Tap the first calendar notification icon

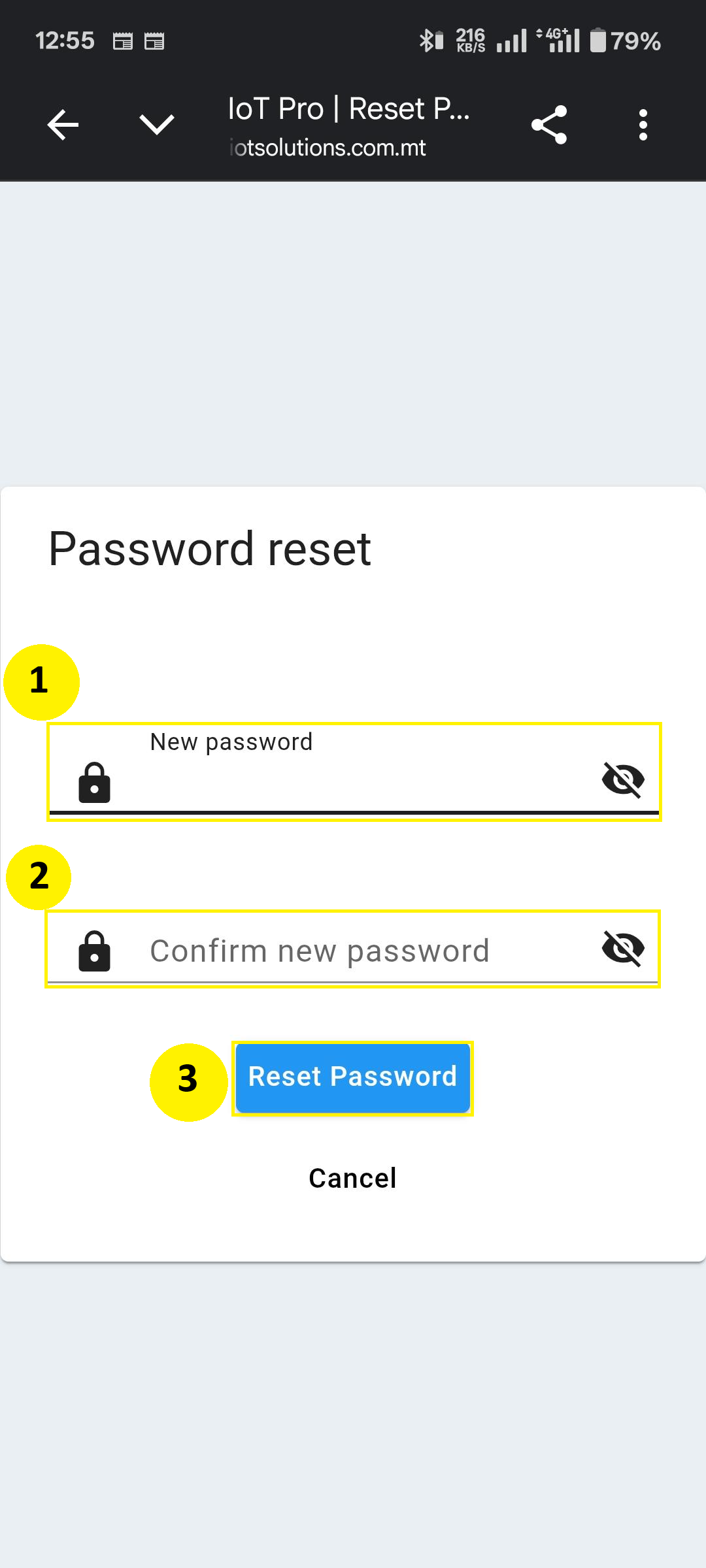coord(122,41)
